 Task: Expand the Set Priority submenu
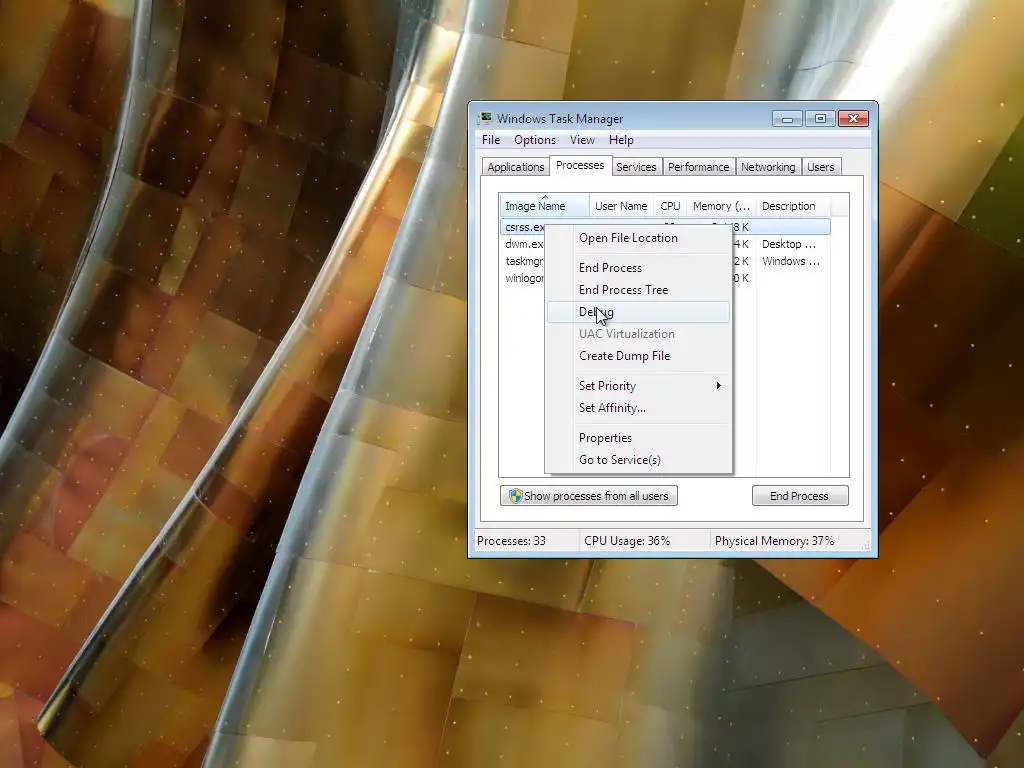(x=639, y=386)
